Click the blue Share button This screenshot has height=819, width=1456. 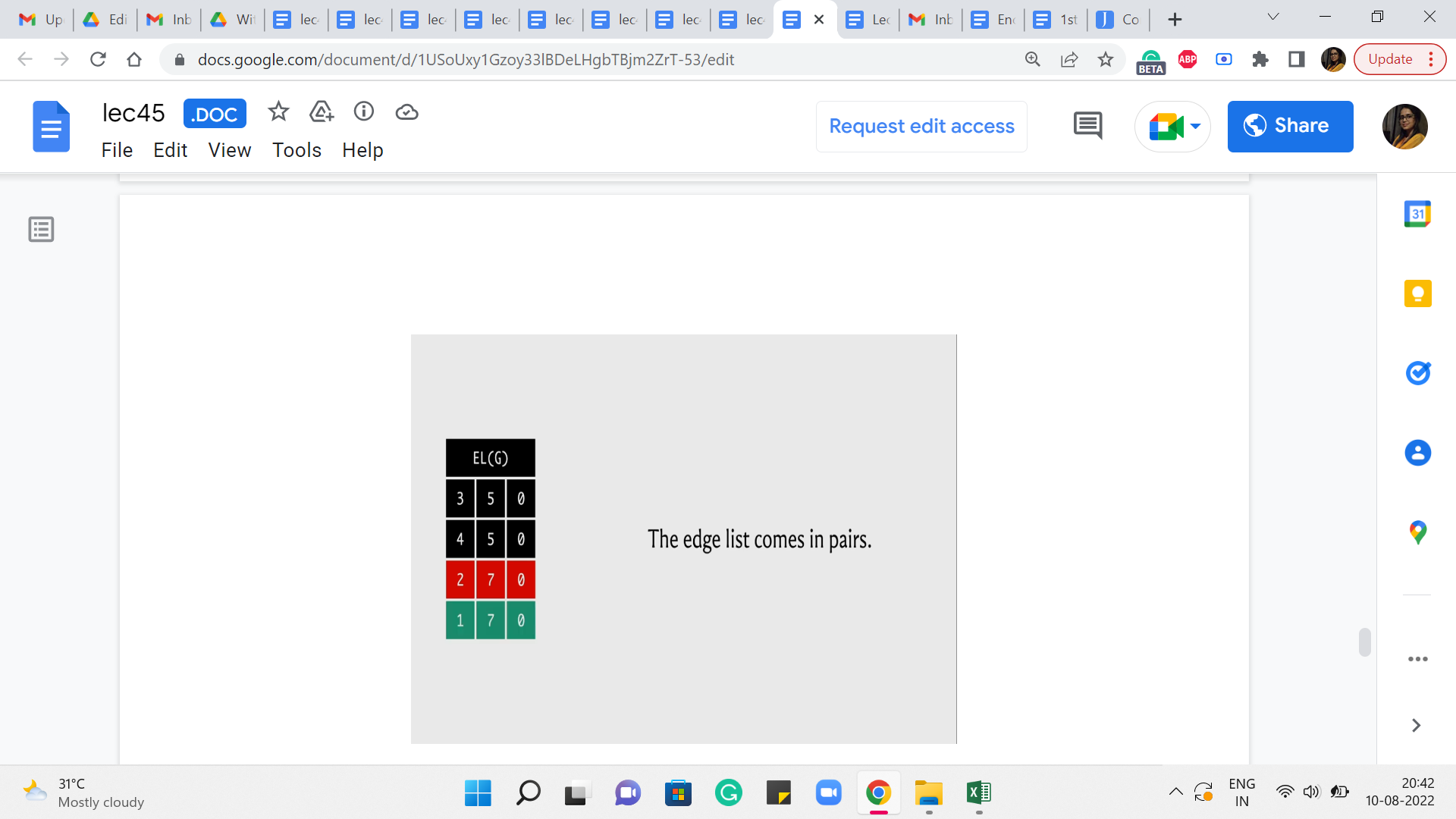click(1290, 126)
